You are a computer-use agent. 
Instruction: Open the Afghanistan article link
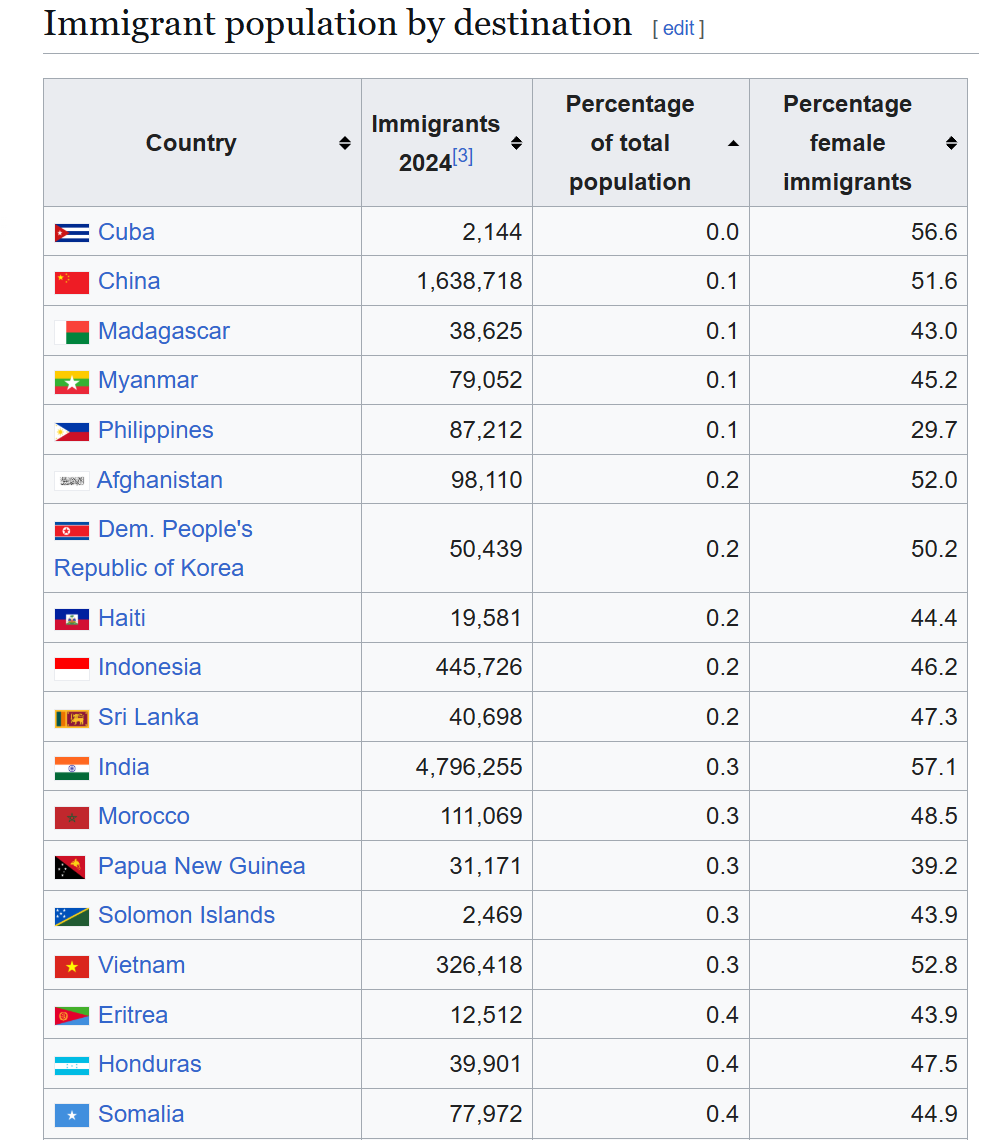click(x=159, y=480)
